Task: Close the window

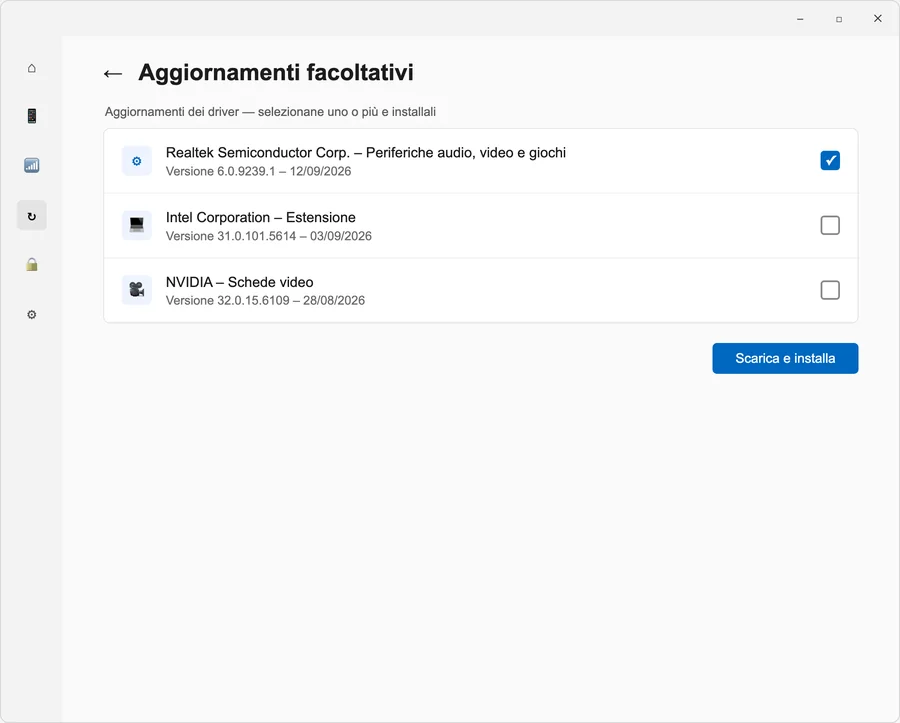Action: pyautogui.click(x=878, y=19)
